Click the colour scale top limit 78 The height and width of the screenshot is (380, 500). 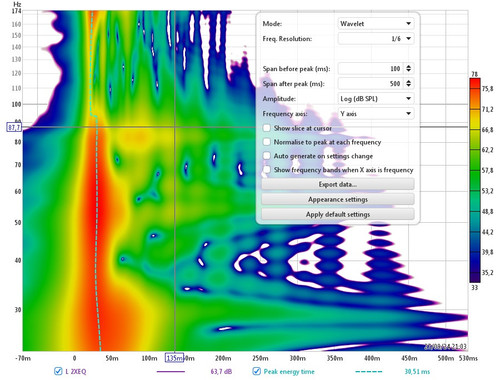point(475,74)
